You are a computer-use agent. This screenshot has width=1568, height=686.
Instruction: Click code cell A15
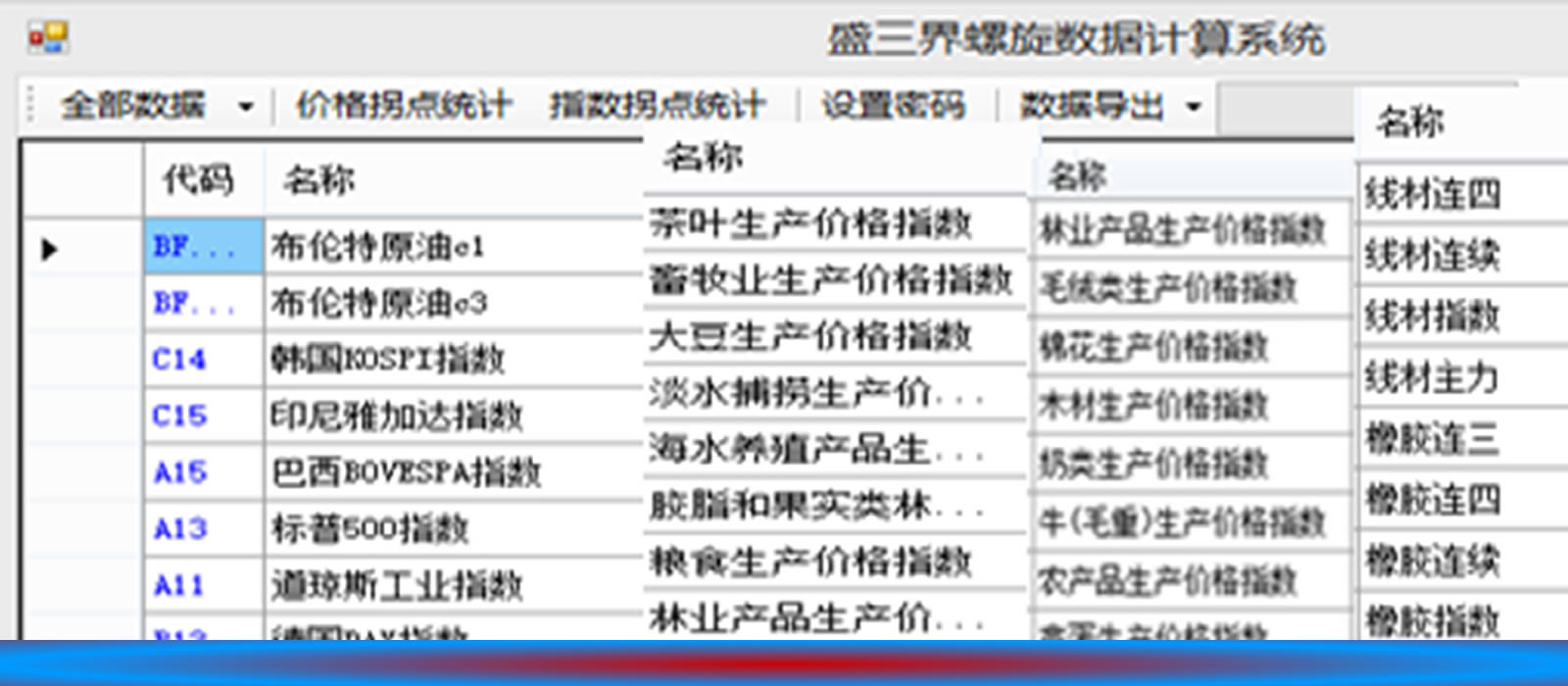tap(204, 473)
